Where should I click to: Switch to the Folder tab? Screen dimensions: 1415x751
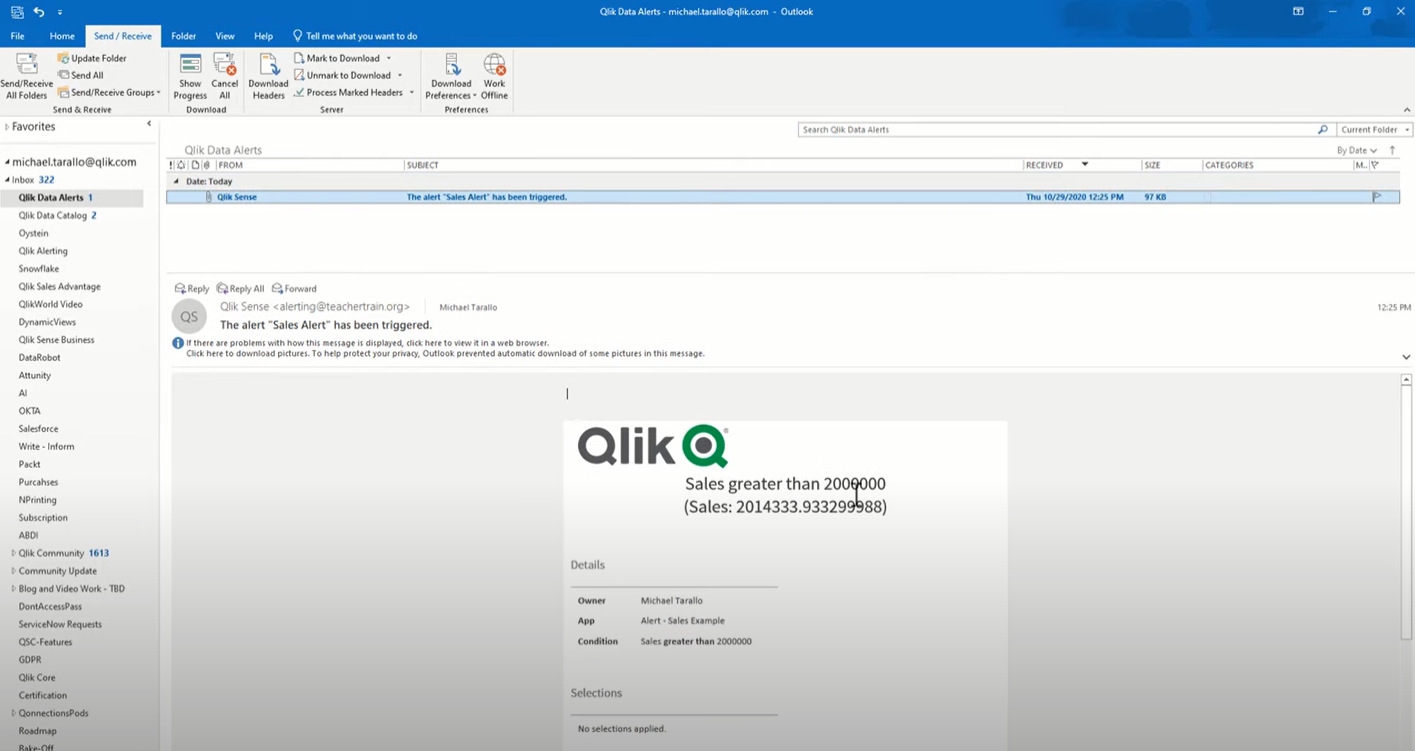coord(184,36)
